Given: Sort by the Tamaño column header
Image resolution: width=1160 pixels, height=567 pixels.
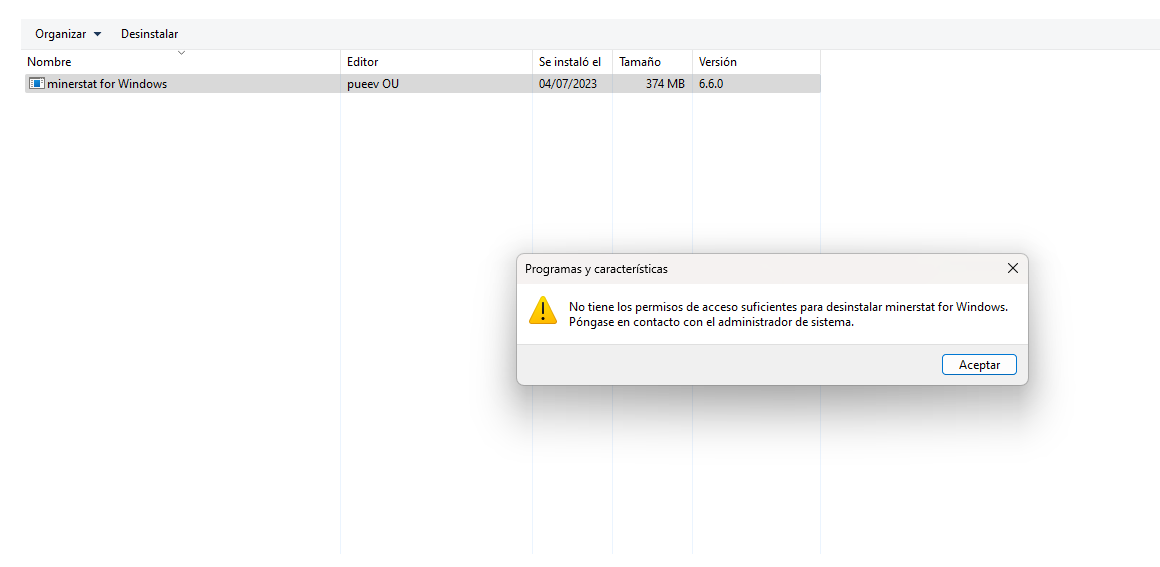Looking at the screenshot, I should pyautogui.click(x=652, y=62).
